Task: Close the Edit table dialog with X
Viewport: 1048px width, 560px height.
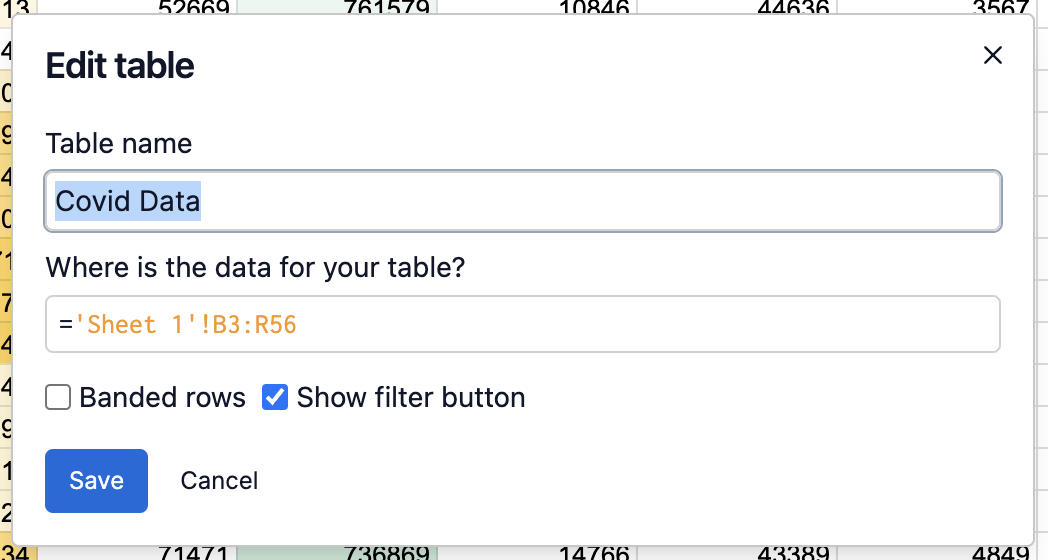Action: [992, 55]
